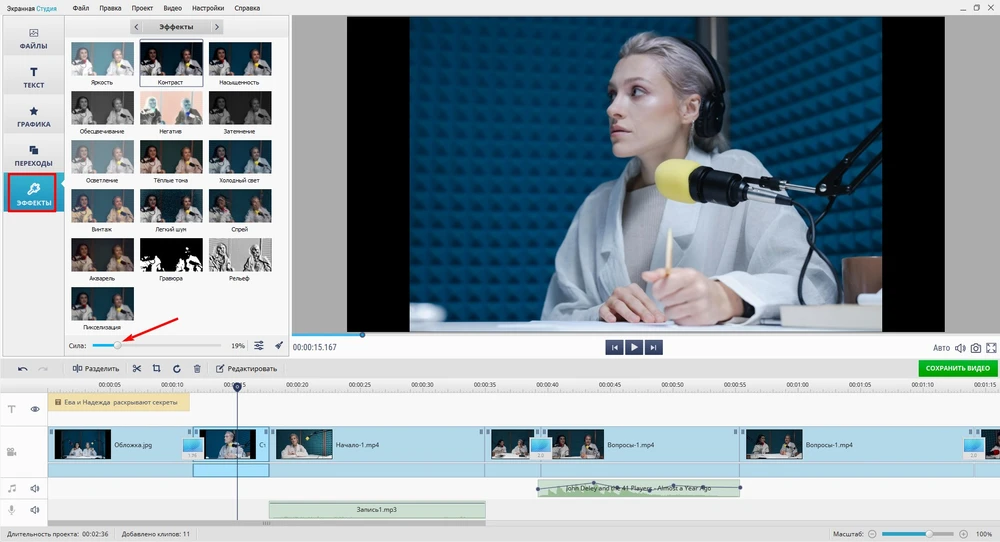Go to next effects category arrow

(x=217, y=27)
